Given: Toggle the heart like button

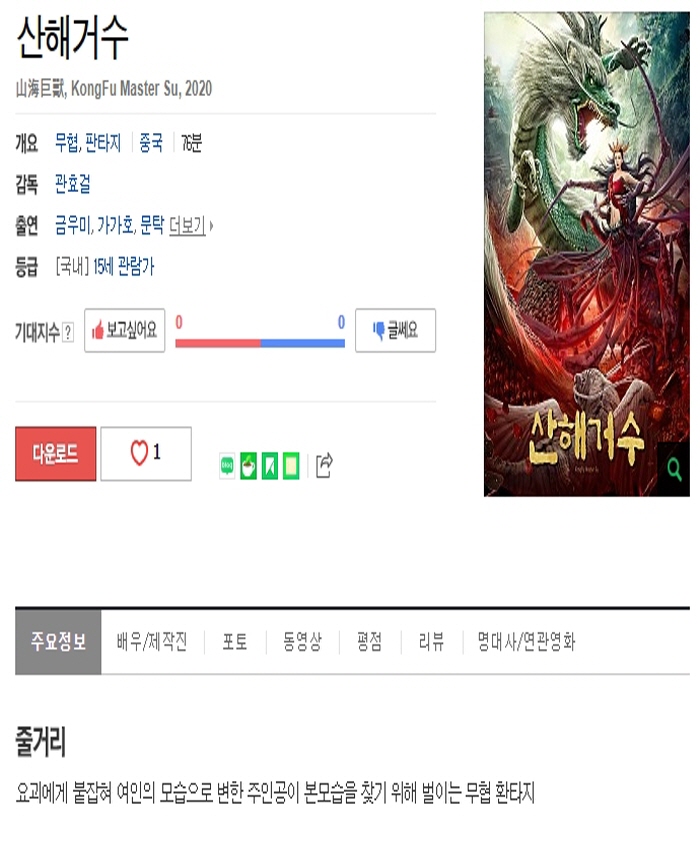Looking at the screenshot, I should tap(146, 454).
